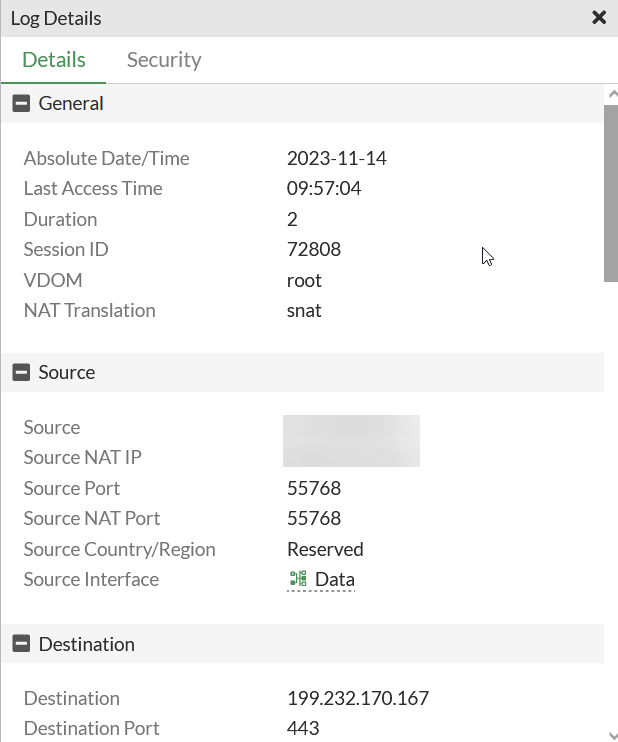Collapse the Destination section
The height and width of the screenshot is (742, 618).
(x=21, y=644)
